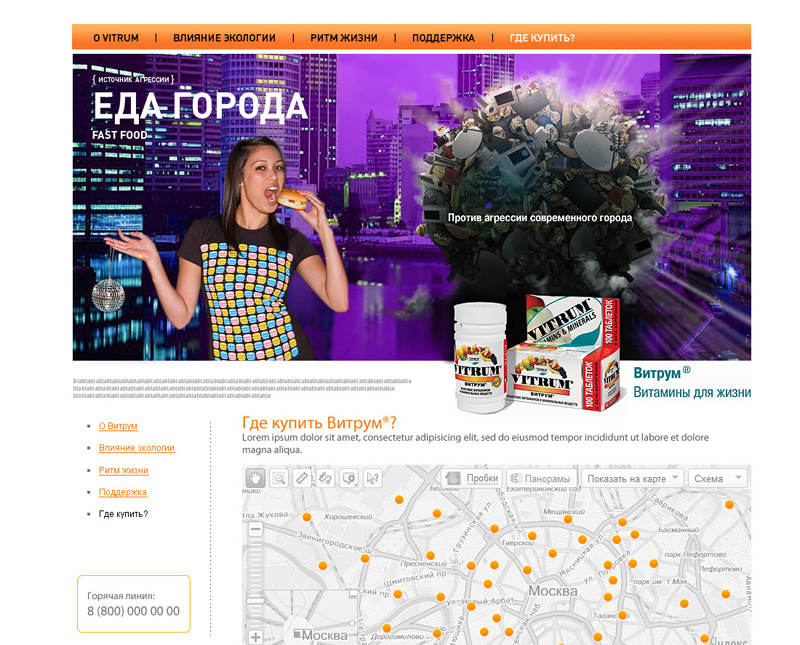
Task: Open the ПОДДЕРЖКА menu item
Action: [x=443, y=38]
